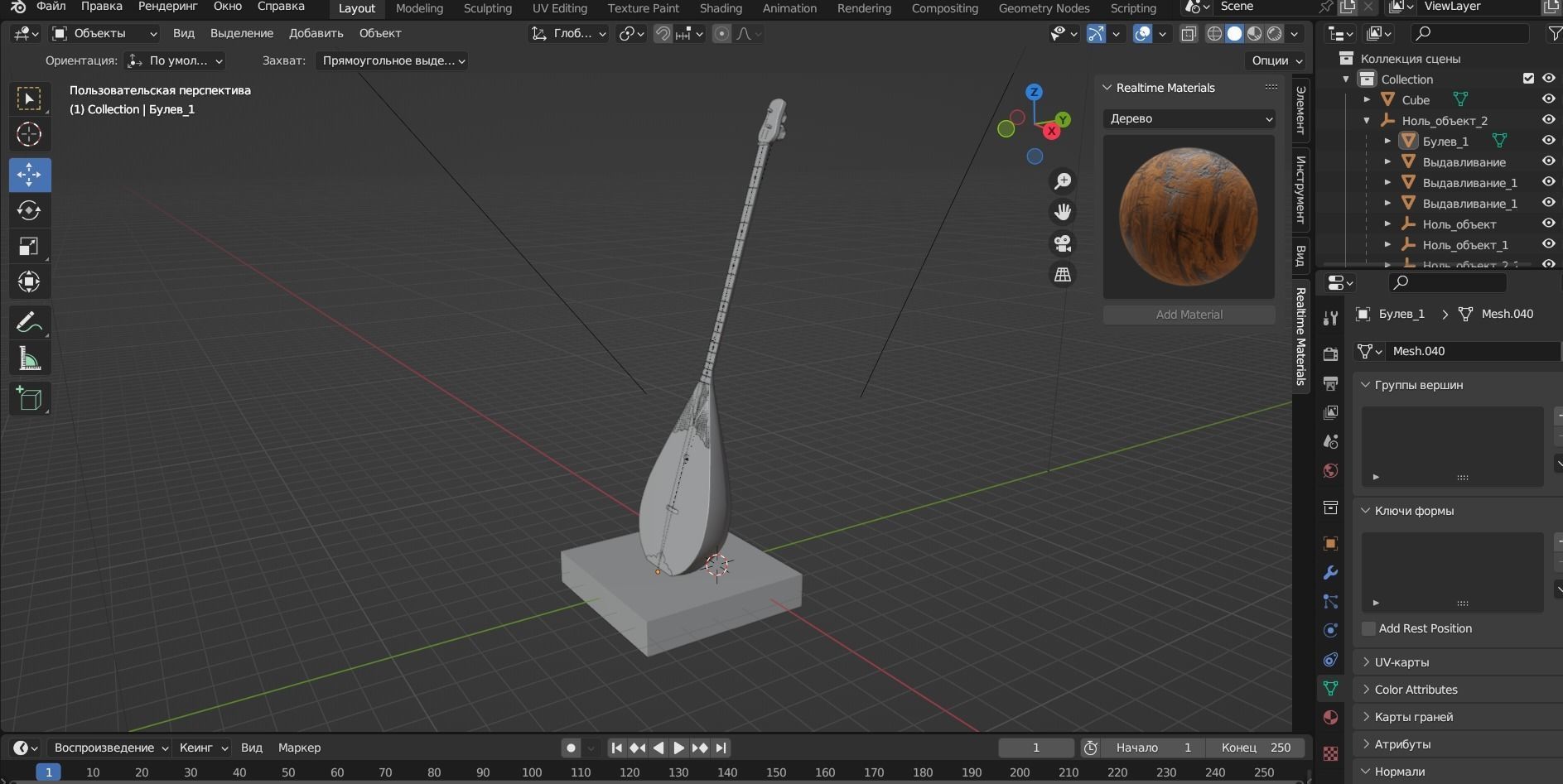
Task: Open Scene properties icon
Action: coord(1330,441)
